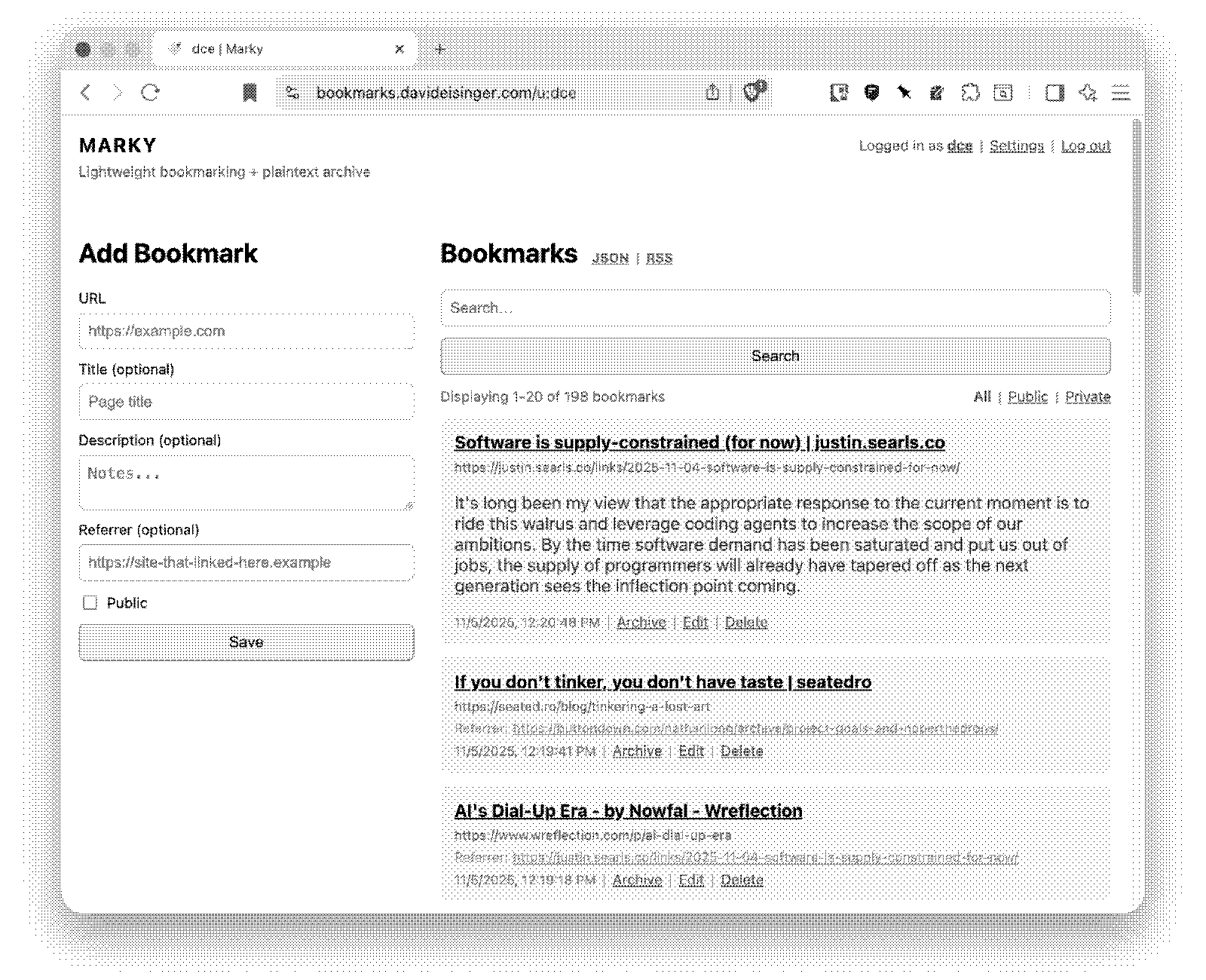Filter bookmarks by Public
1206x980 pixels.
pyautogui.click(x=1027, y=397)
